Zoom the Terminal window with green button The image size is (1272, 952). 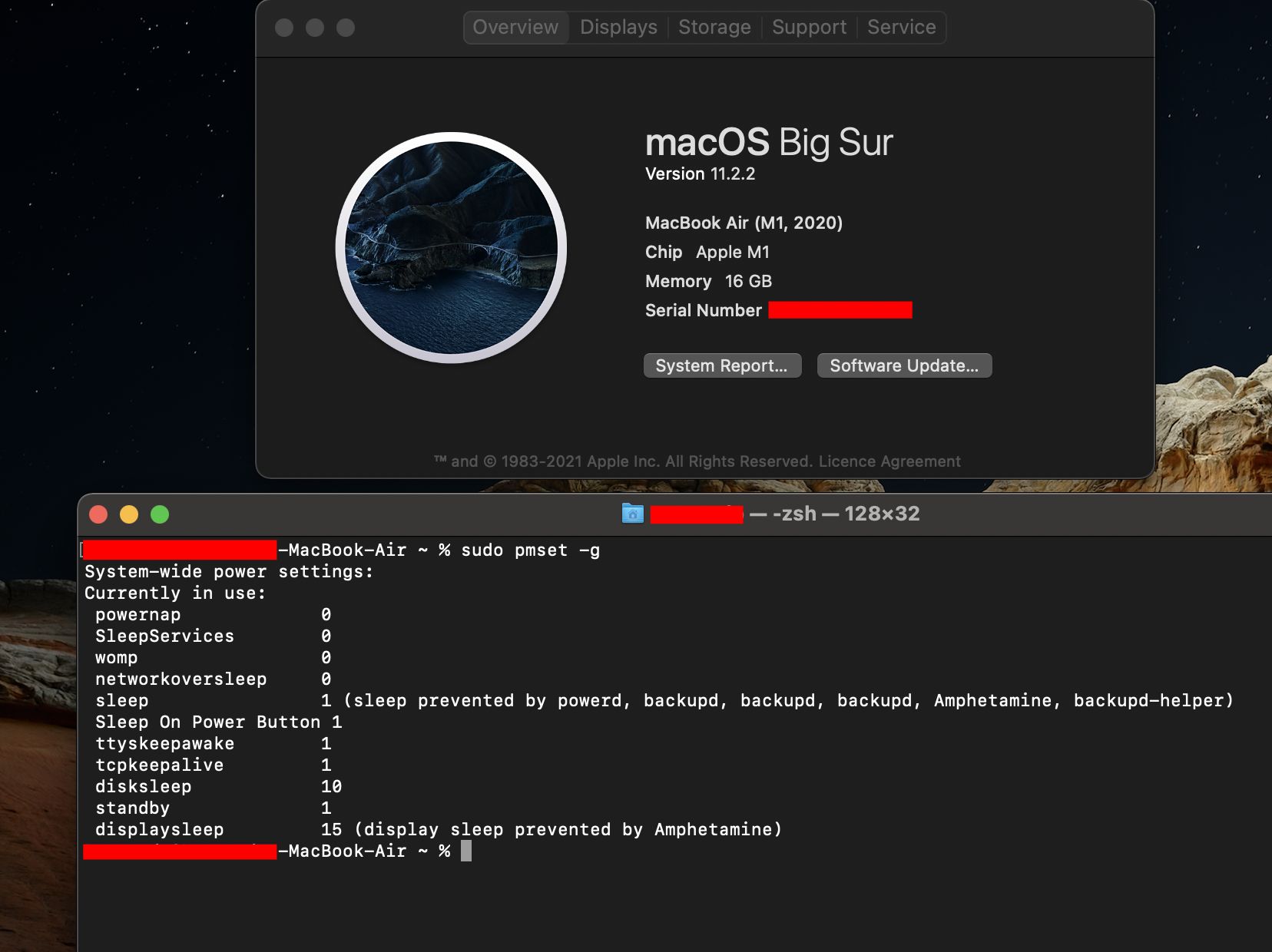[160, 514]
